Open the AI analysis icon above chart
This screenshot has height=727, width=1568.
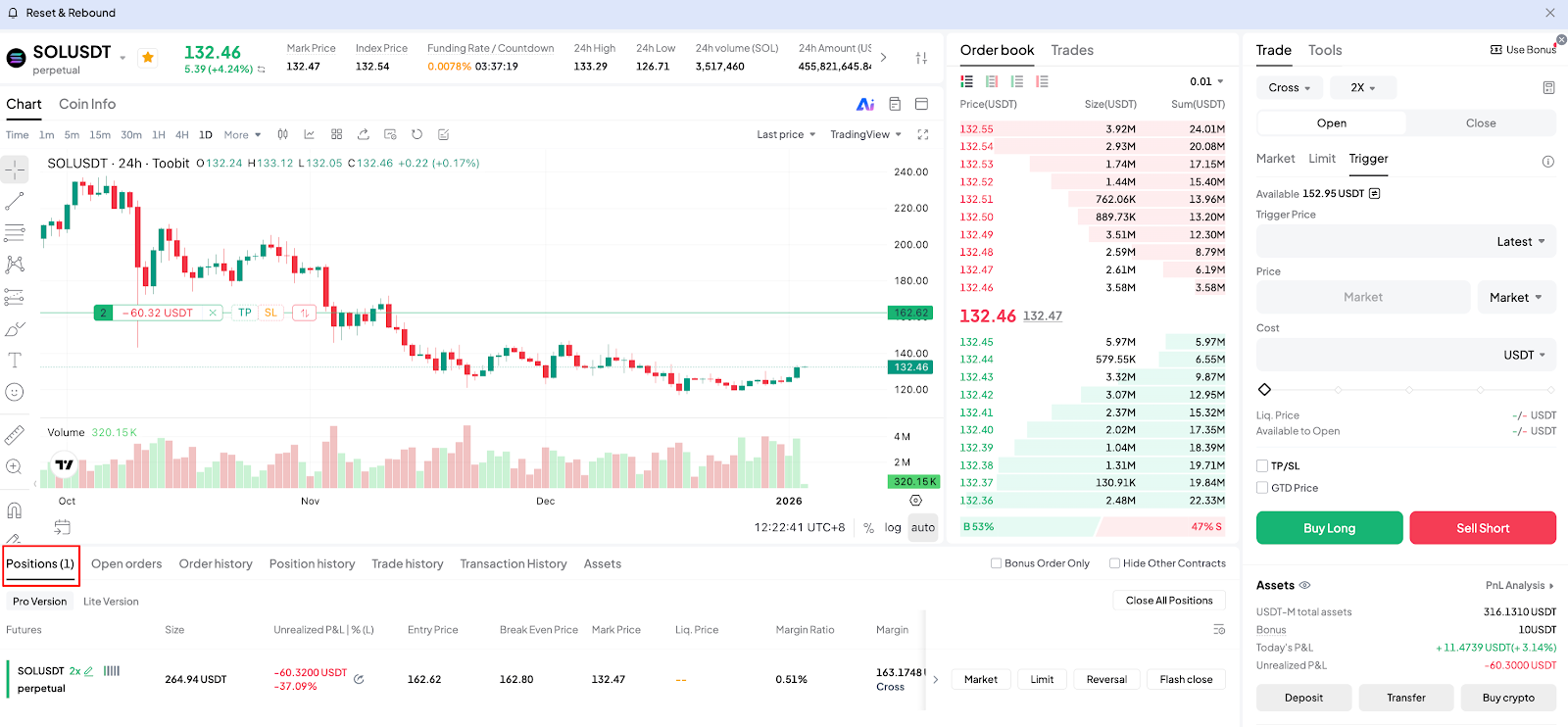tap(865, 104)
